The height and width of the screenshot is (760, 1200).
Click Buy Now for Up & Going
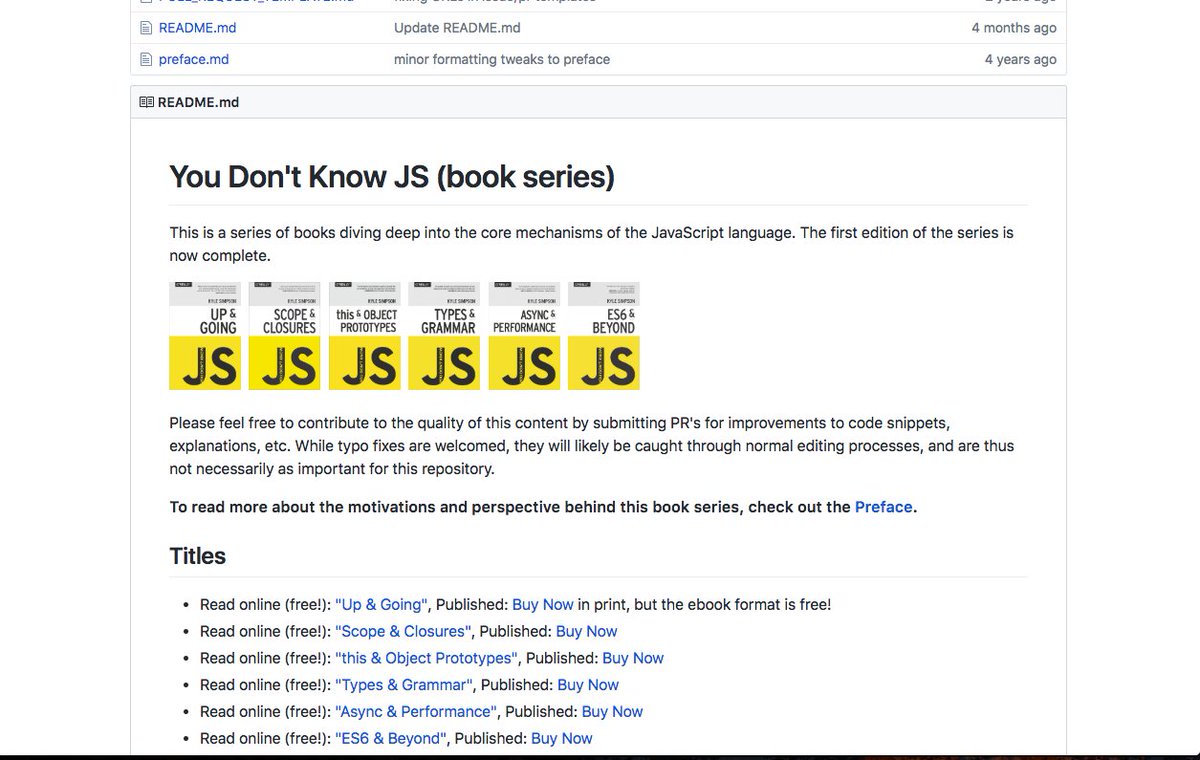point(543,604)
